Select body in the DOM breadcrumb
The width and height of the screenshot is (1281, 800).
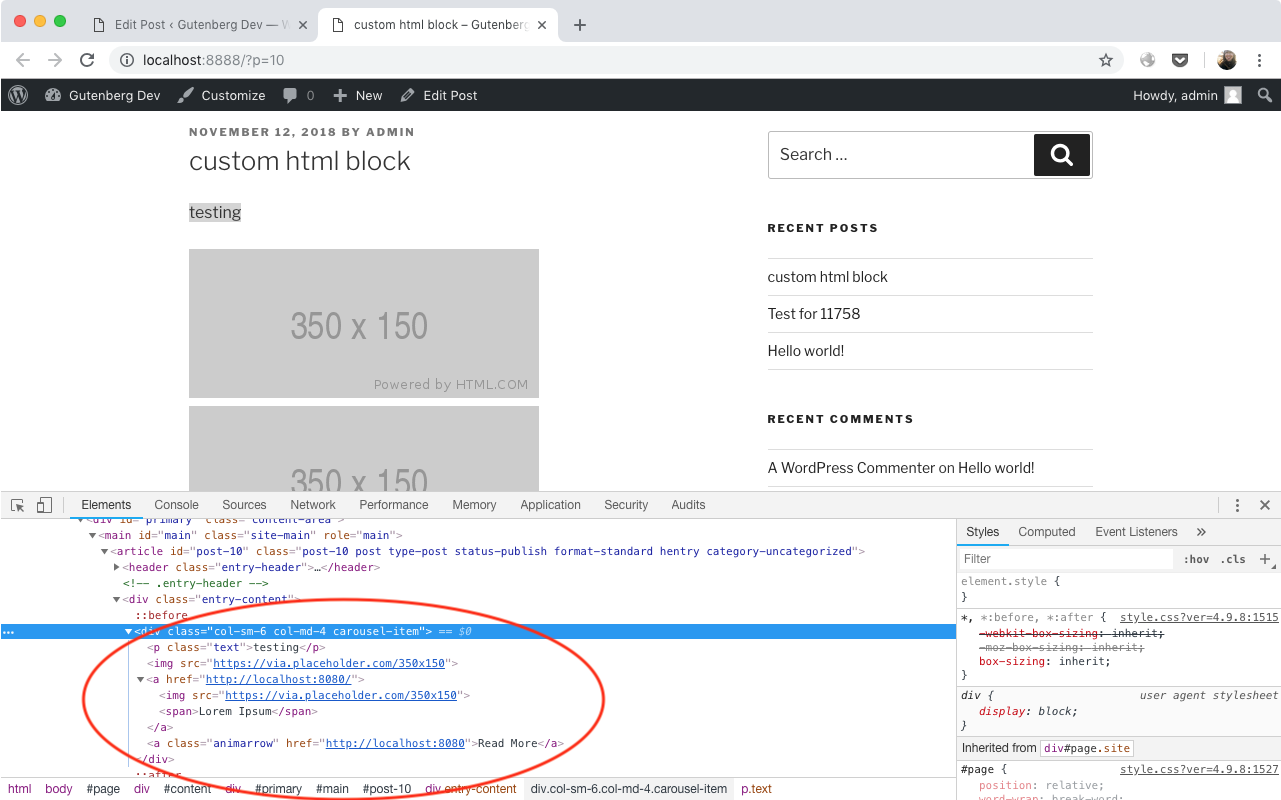pos(59,789)
